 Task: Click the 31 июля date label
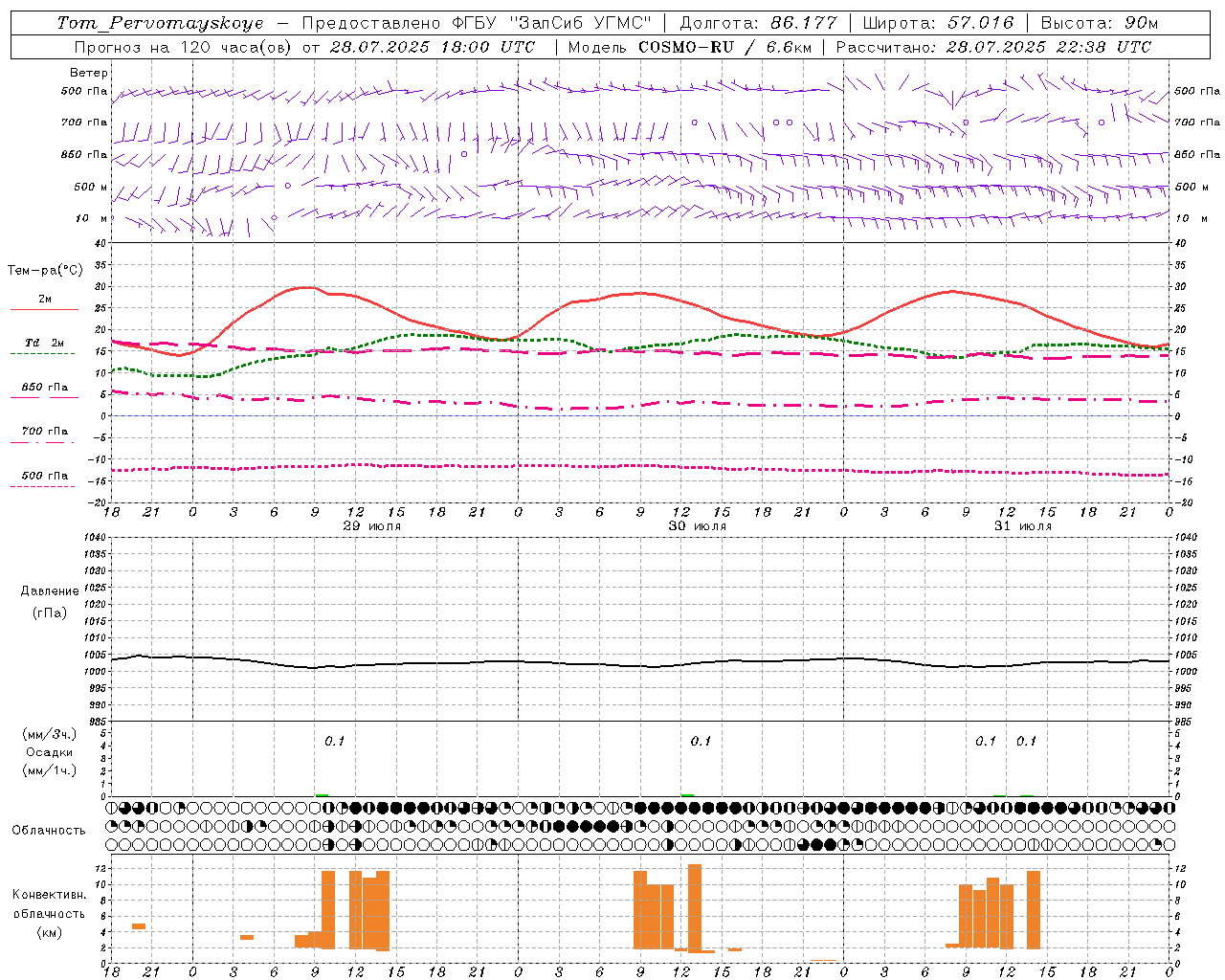pos(1022,526)
